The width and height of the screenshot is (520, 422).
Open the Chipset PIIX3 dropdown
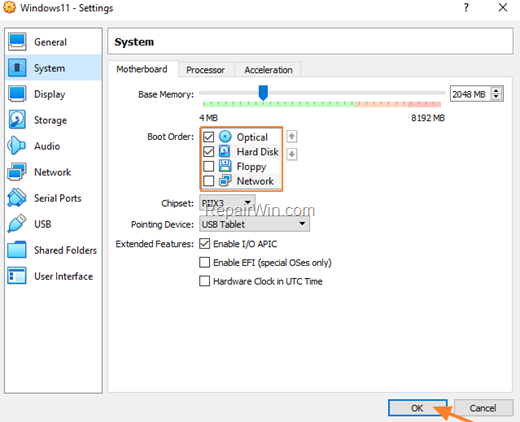click(227, 203)
